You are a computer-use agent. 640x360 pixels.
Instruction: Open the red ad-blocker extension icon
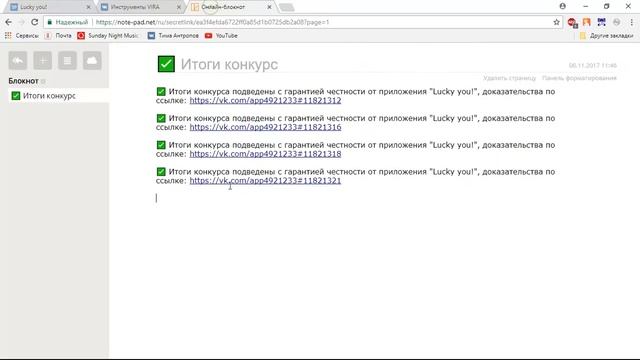coord(572,22)
